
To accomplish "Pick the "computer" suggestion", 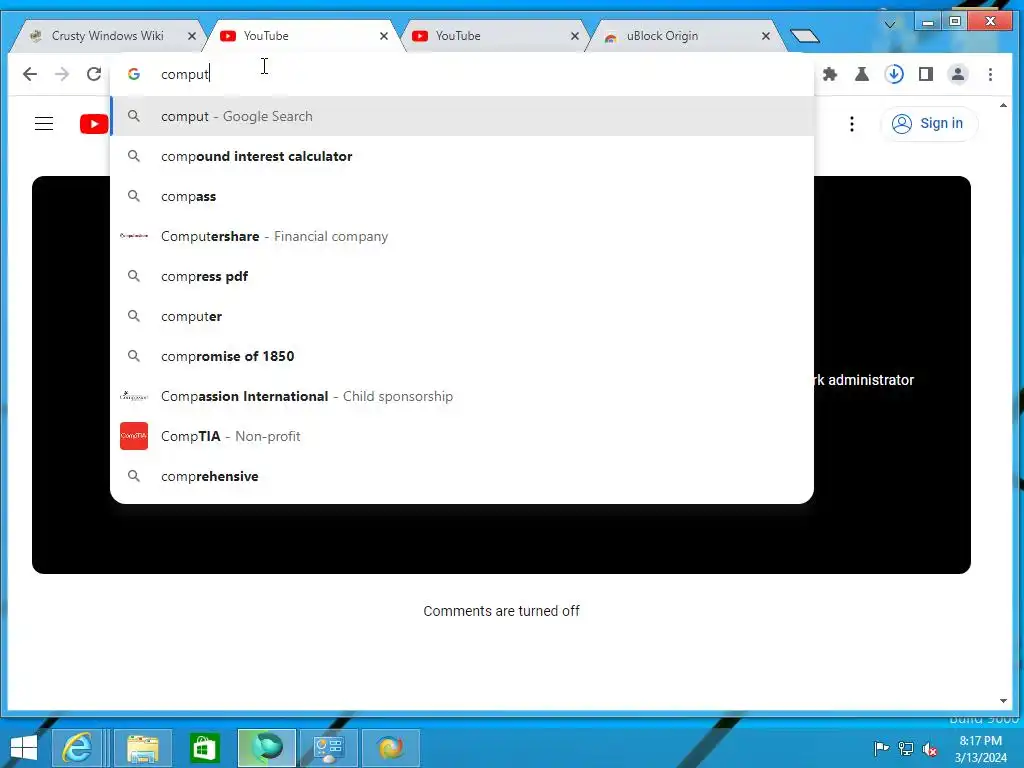I will point(462,316).
